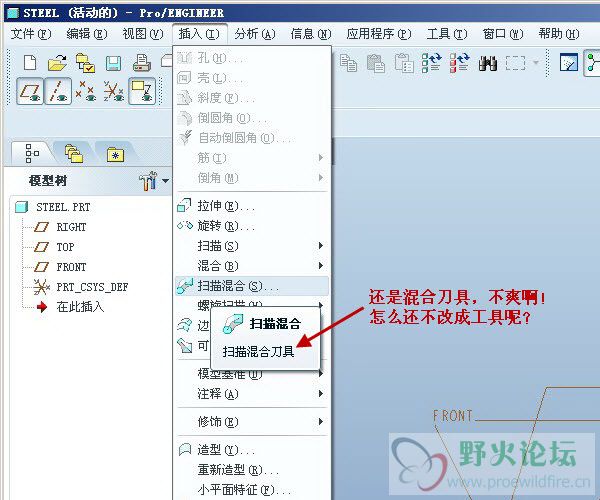Click the style feature icon beside 造型
Screen dimensions: 600x500
coord(185,449)
